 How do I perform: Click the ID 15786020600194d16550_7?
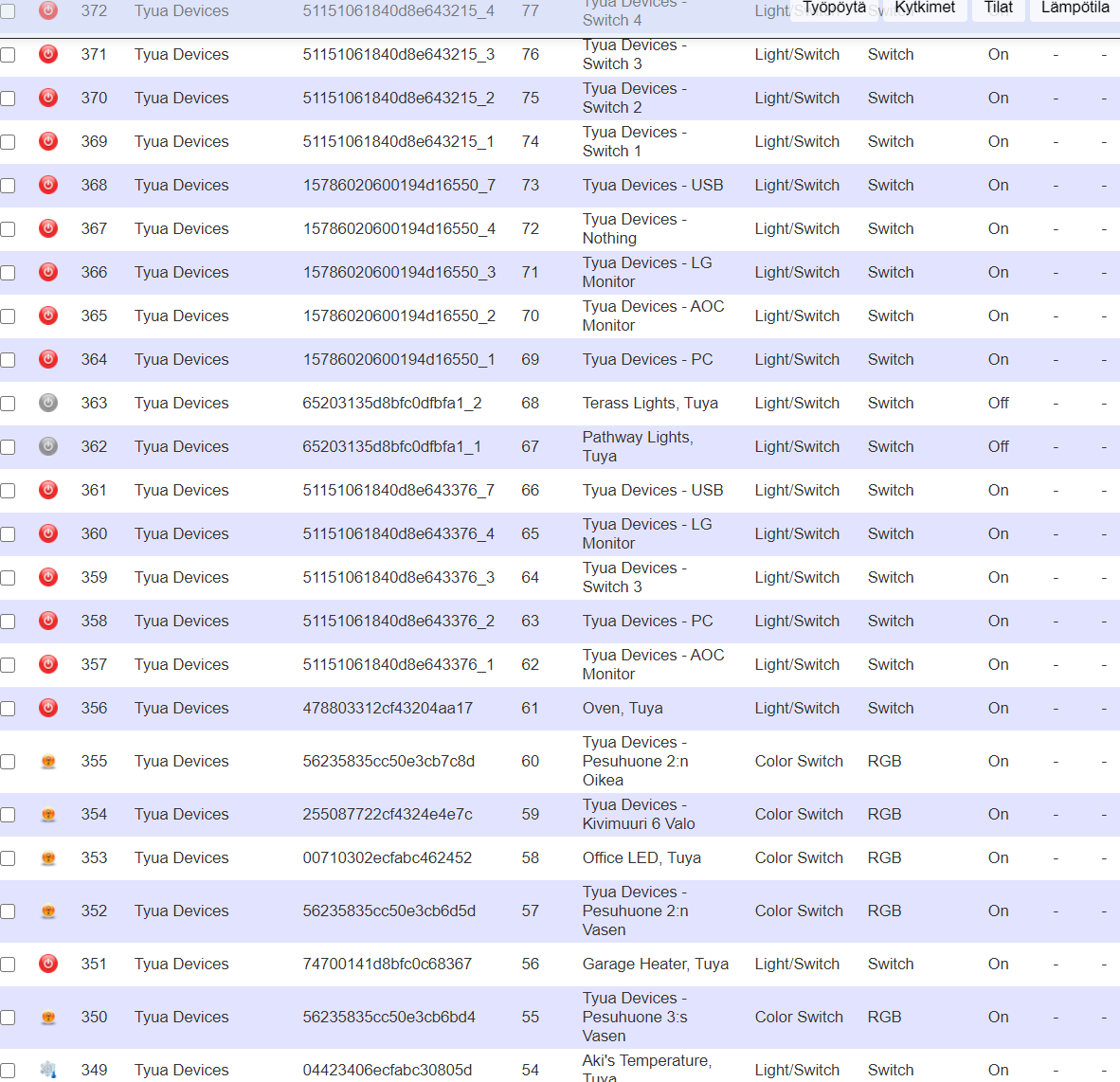[399, 185]
